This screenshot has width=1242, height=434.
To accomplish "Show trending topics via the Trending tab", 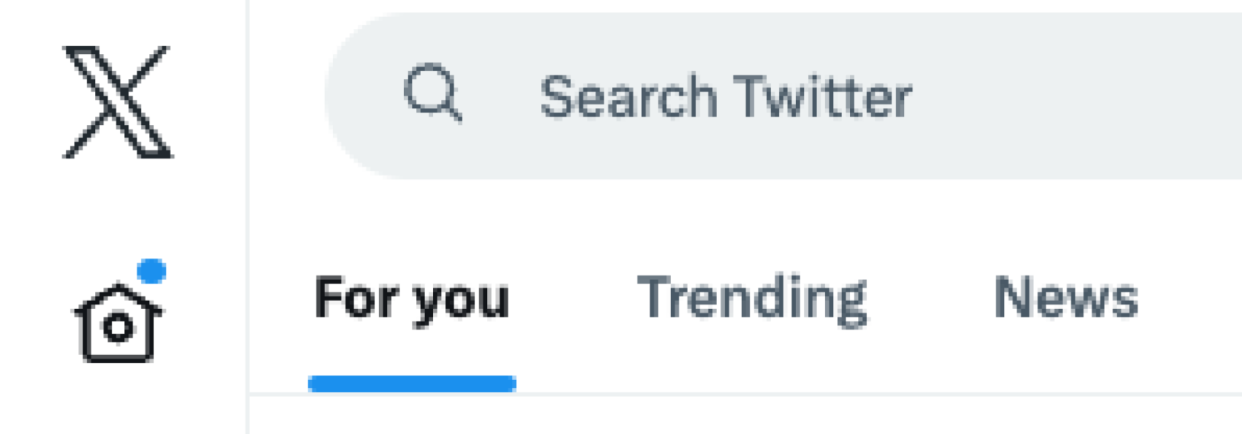I will point(752,298).
